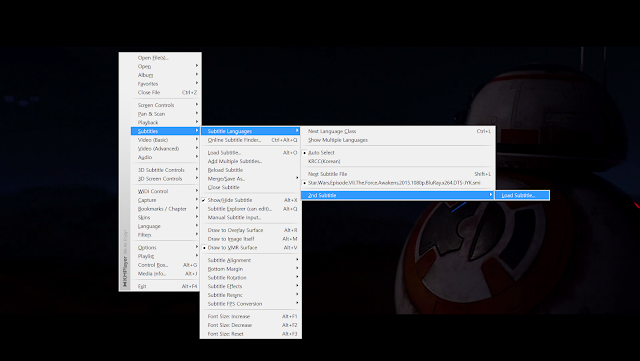640x361 pixels.
Task: Open Subtitle FPS Conversion submenu
Action: click(x=251, y=304)
